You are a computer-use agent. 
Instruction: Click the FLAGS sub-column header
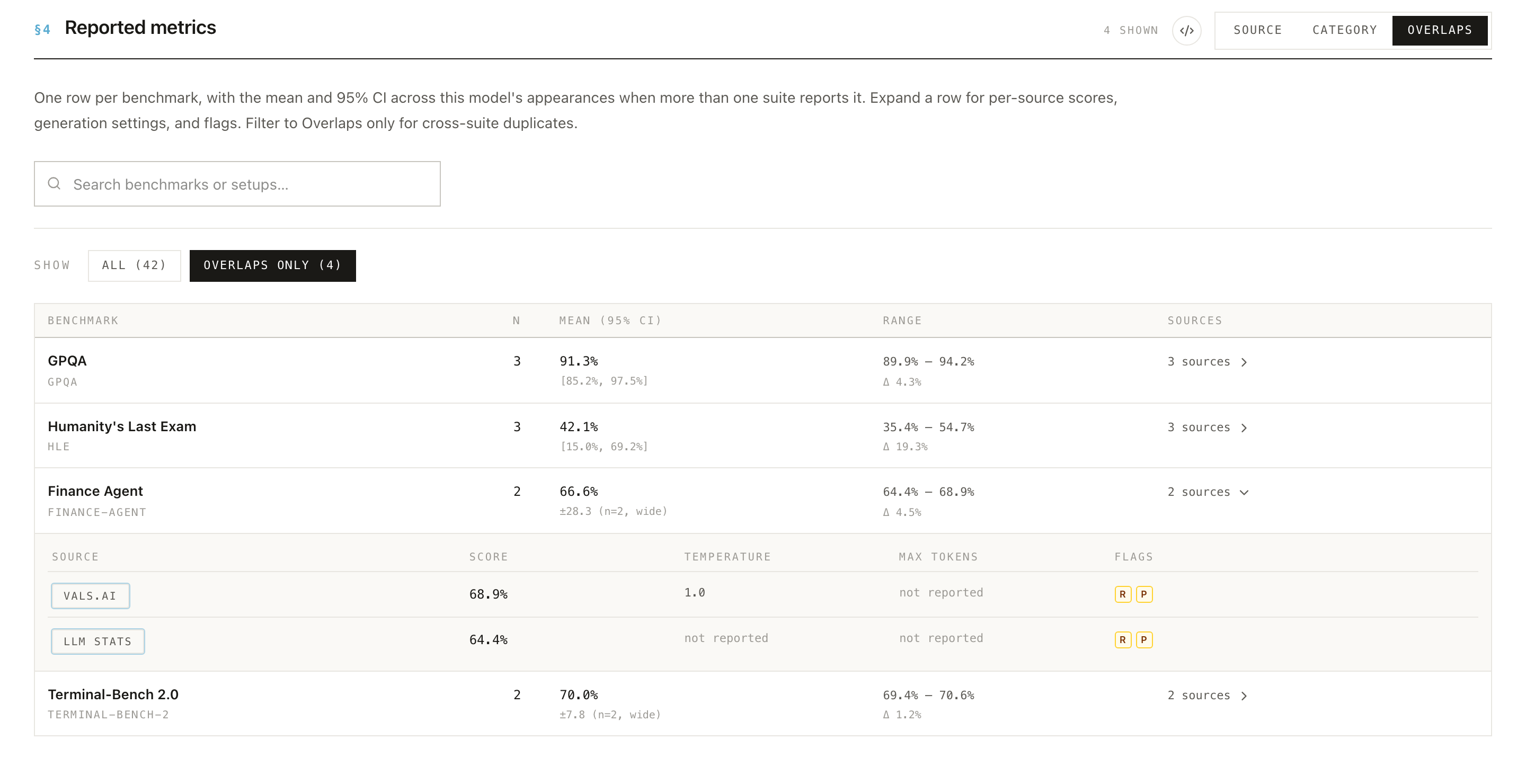(1133, 557)
